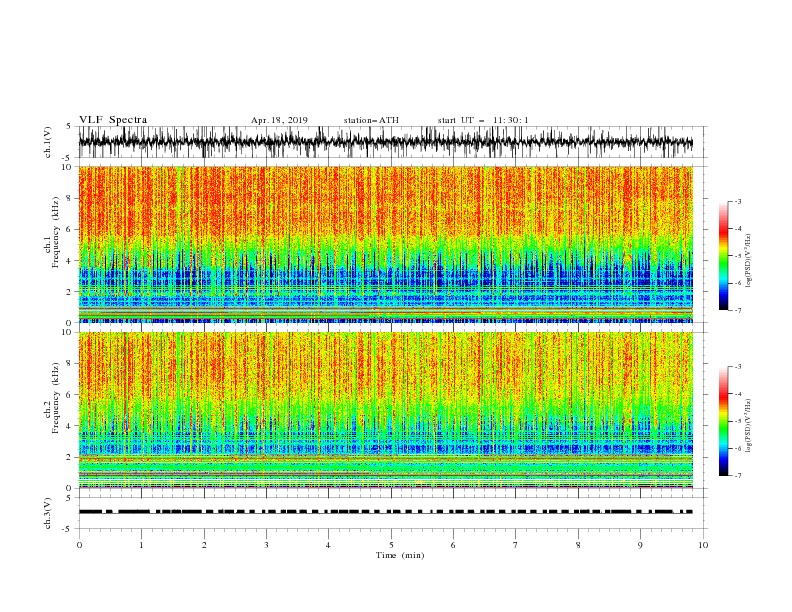Click the ch.1 voltage waveform trace

[x=385, y=142]
